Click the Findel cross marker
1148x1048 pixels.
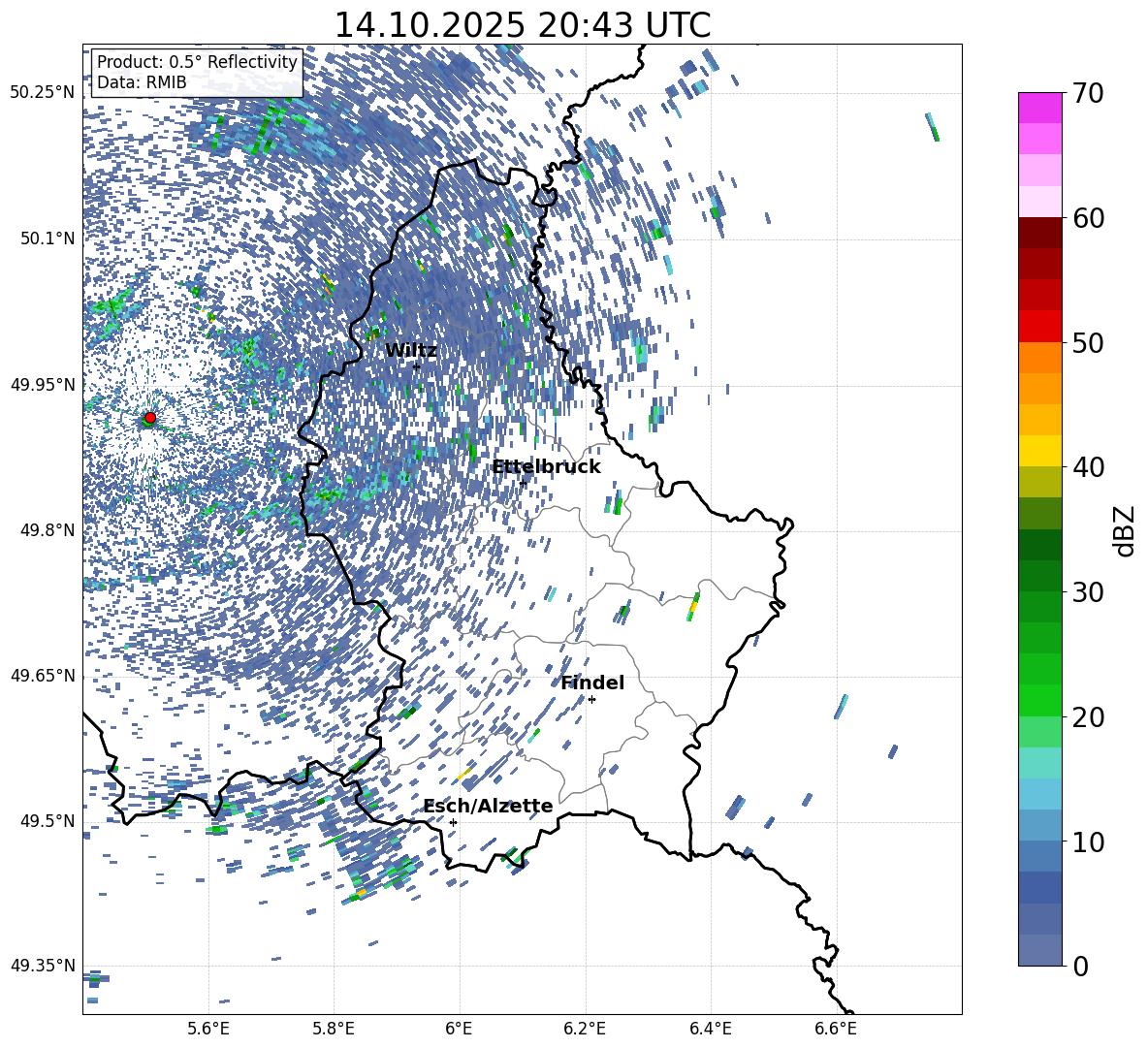pyautogui.click(x=591, y=700)
